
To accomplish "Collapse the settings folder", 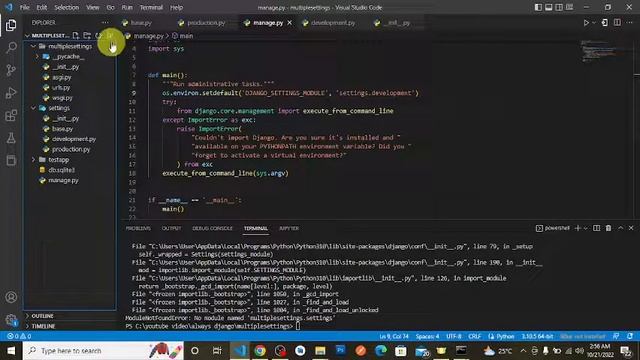I will click(33, 108).
